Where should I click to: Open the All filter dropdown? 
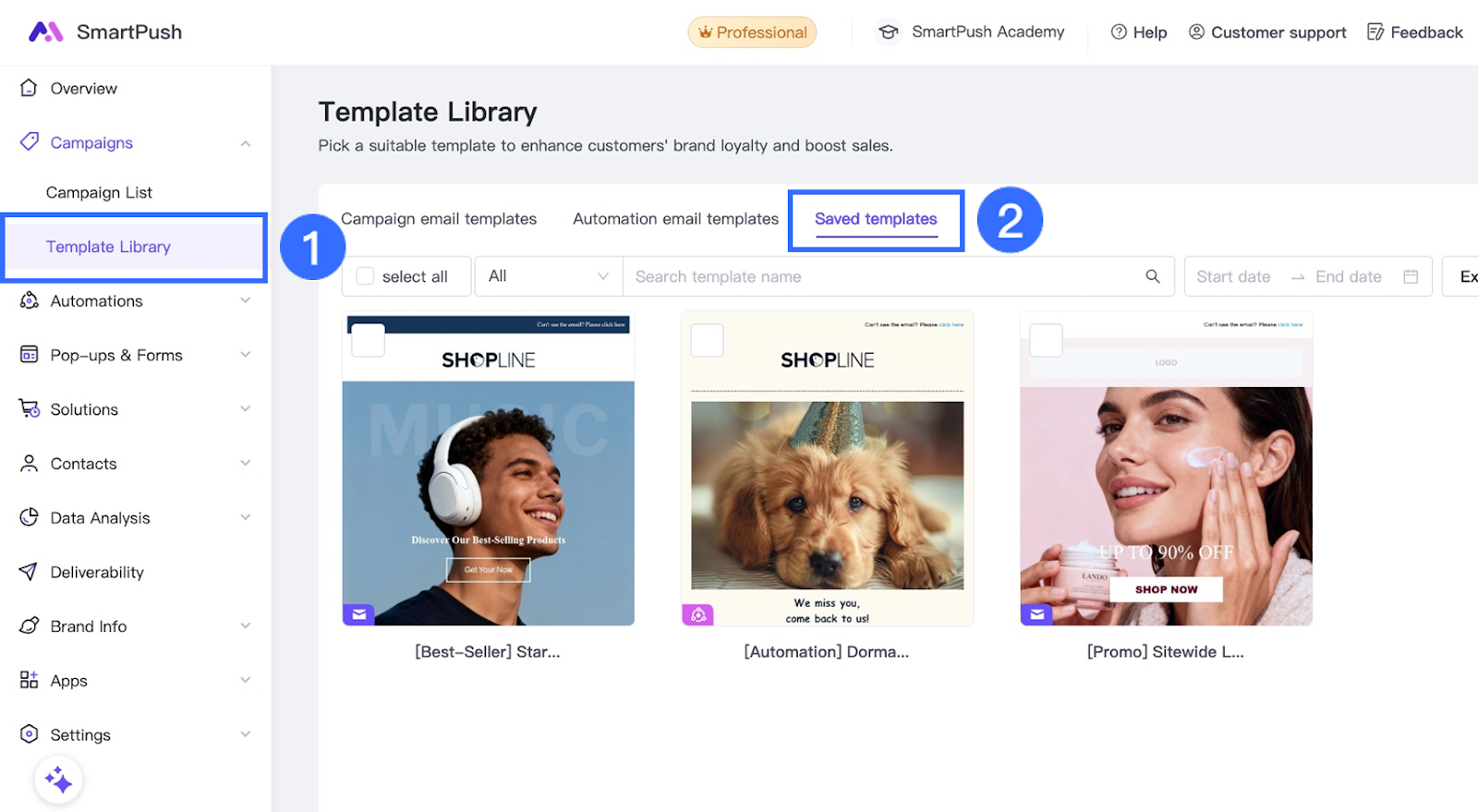[x=548, y=276]
